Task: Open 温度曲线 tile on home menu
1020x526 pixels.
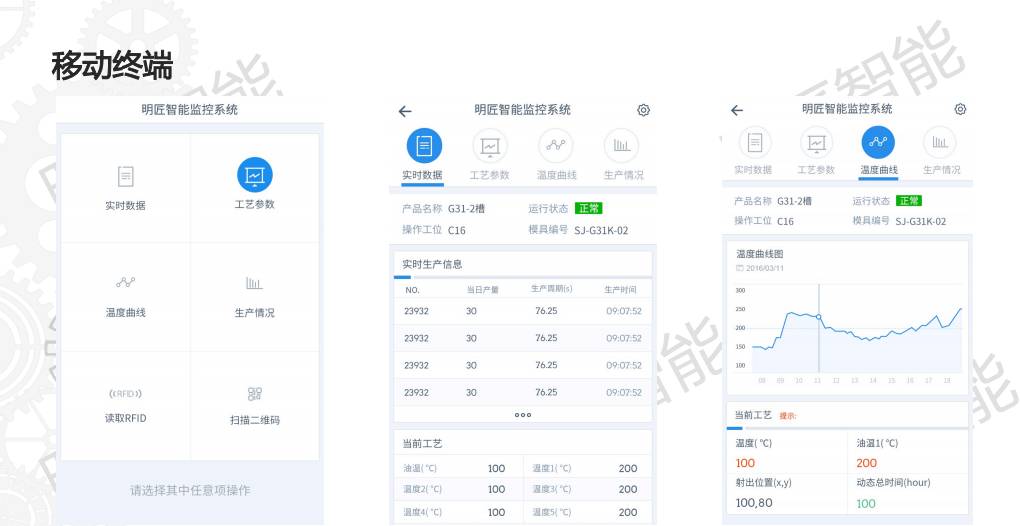Action: tap(126, 296)
